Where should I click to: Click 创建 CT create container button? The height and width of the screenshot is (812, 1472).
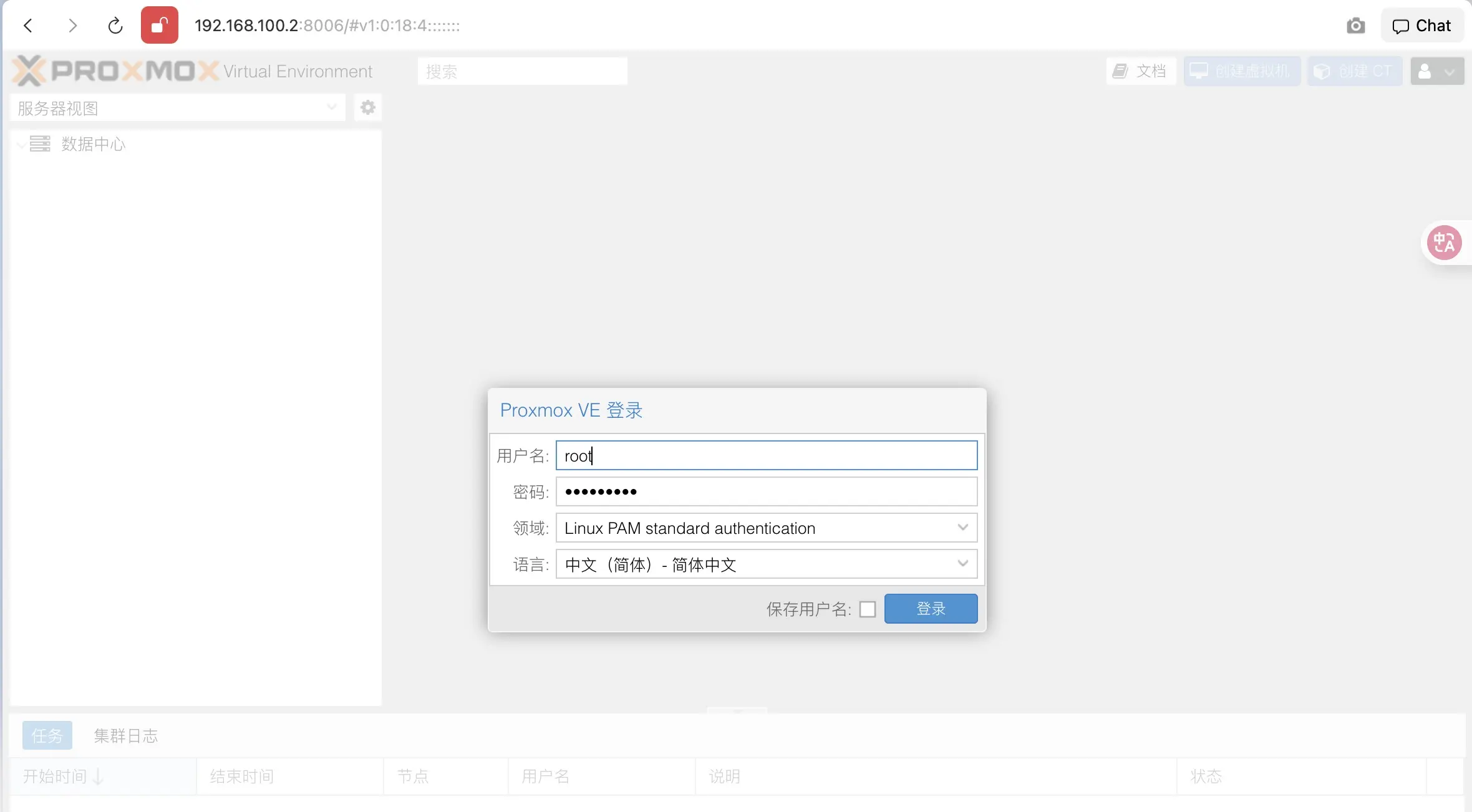pos(1355,71)
